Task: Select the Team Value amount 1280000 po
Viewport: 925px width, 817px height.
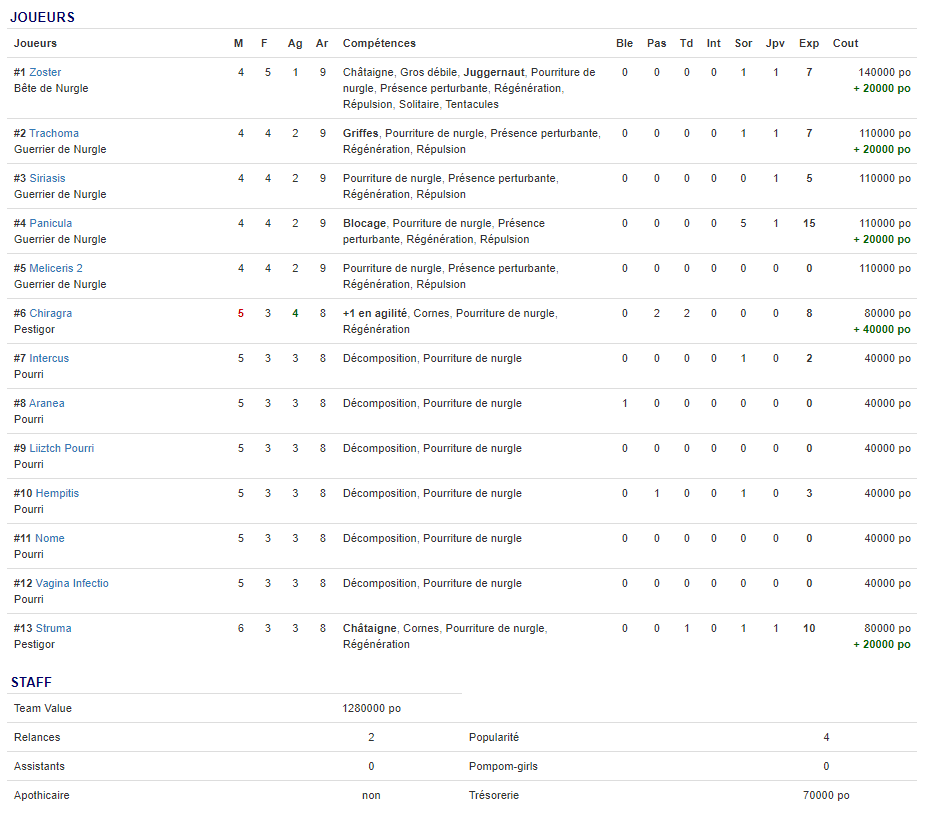Action: 371,708
